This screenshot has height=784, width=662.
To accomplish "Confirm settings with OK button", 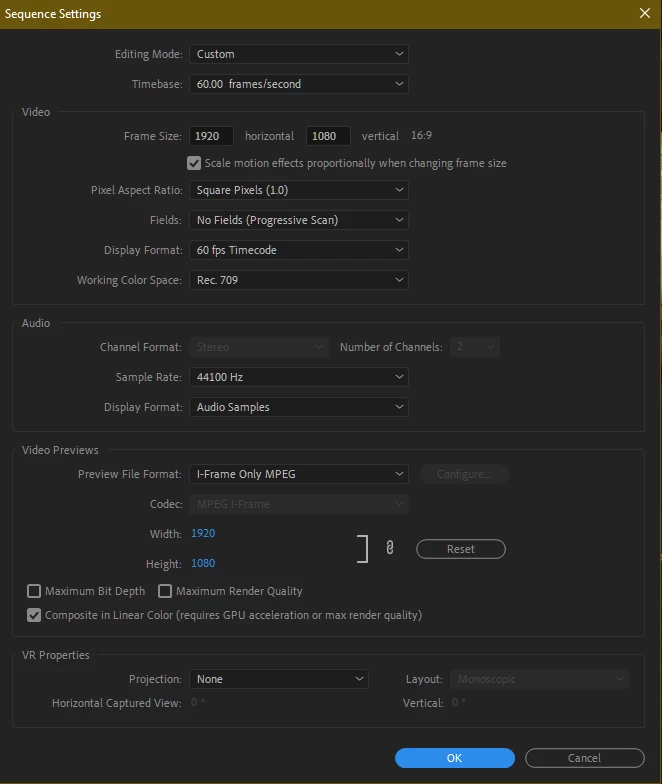I will tap(455, 758).
